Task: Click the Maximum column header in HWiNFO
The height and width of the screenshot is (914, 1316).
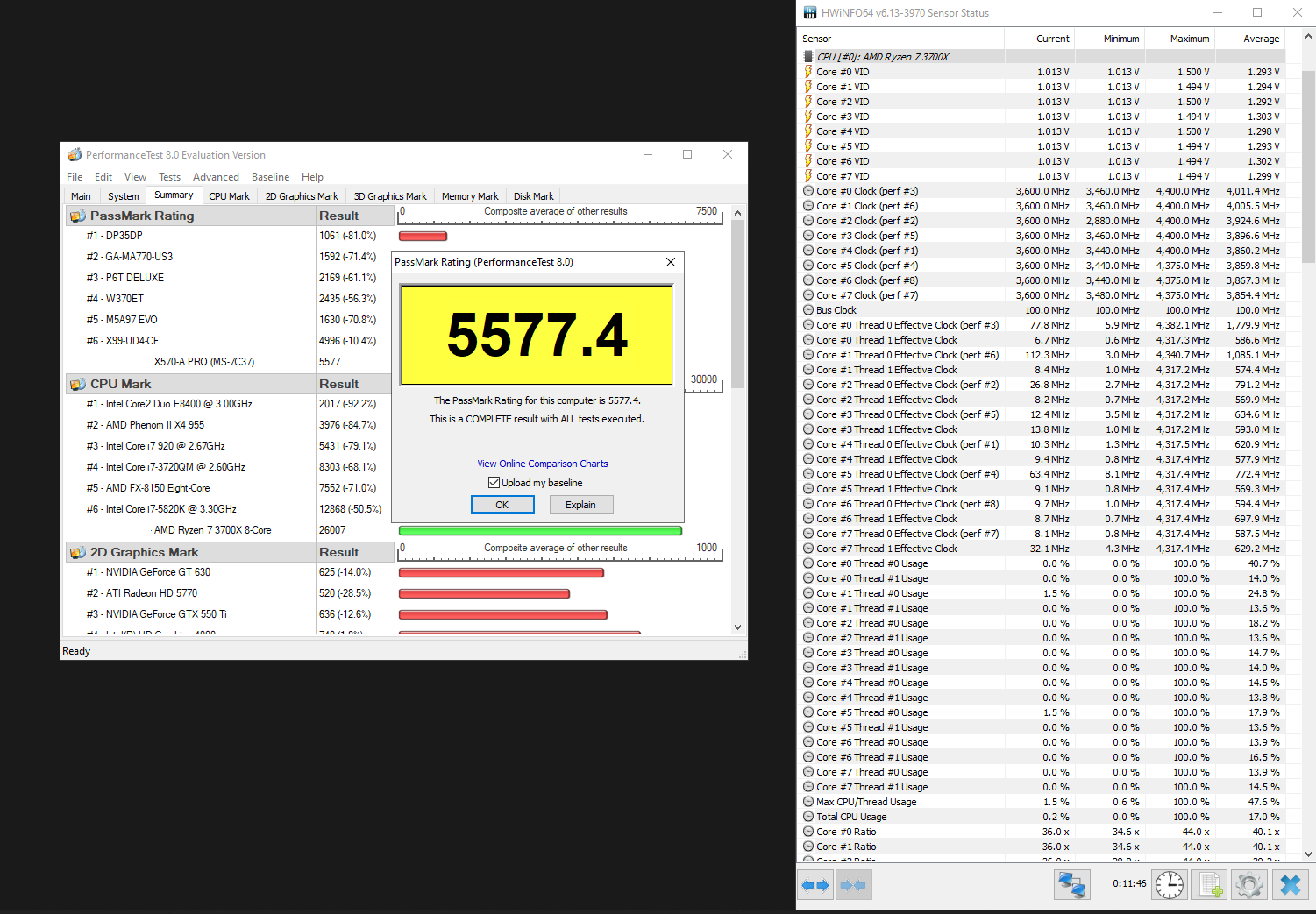Action: point(1180,39)
